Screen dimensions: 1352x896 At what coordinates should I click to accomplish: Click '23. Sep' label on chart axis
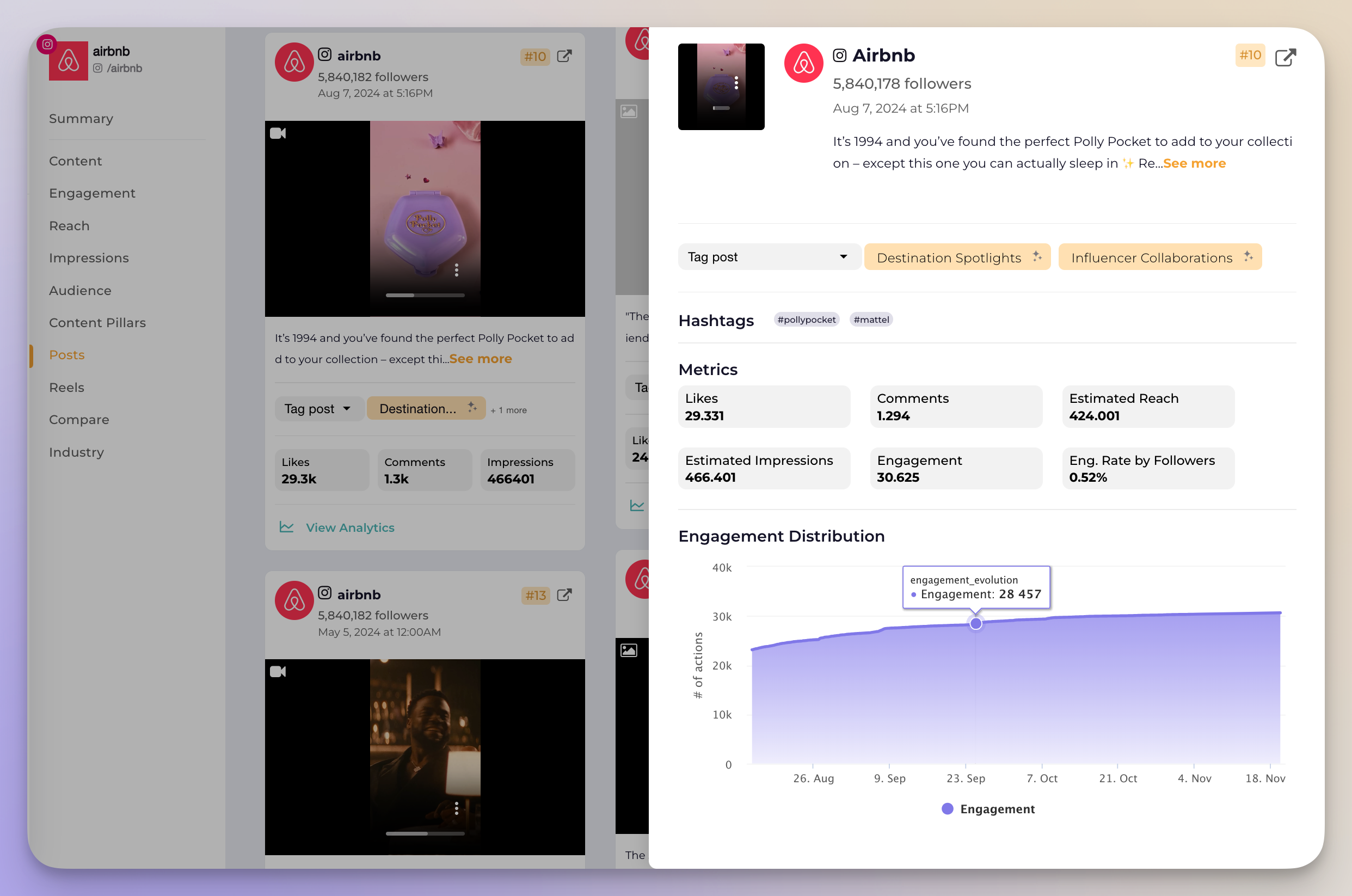pyautogui.click(x=966, y=778)
